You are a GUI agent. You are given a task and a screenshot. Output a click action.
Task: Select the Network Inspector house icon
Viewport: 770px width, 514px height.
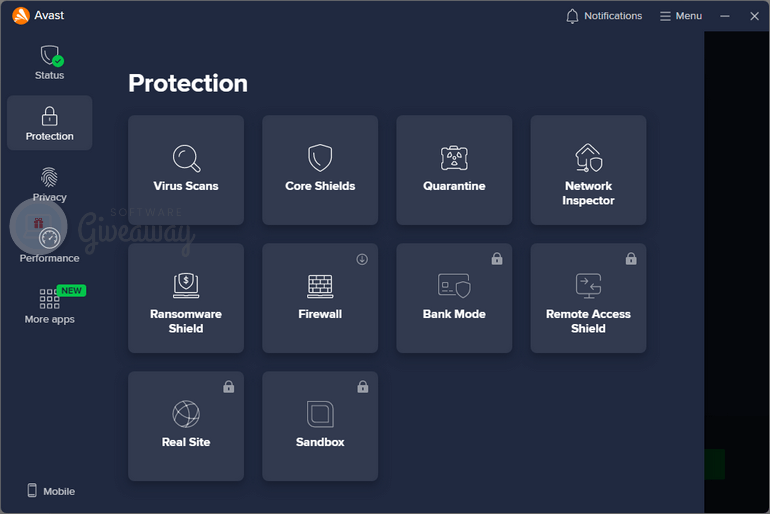[x=588, y=158]
